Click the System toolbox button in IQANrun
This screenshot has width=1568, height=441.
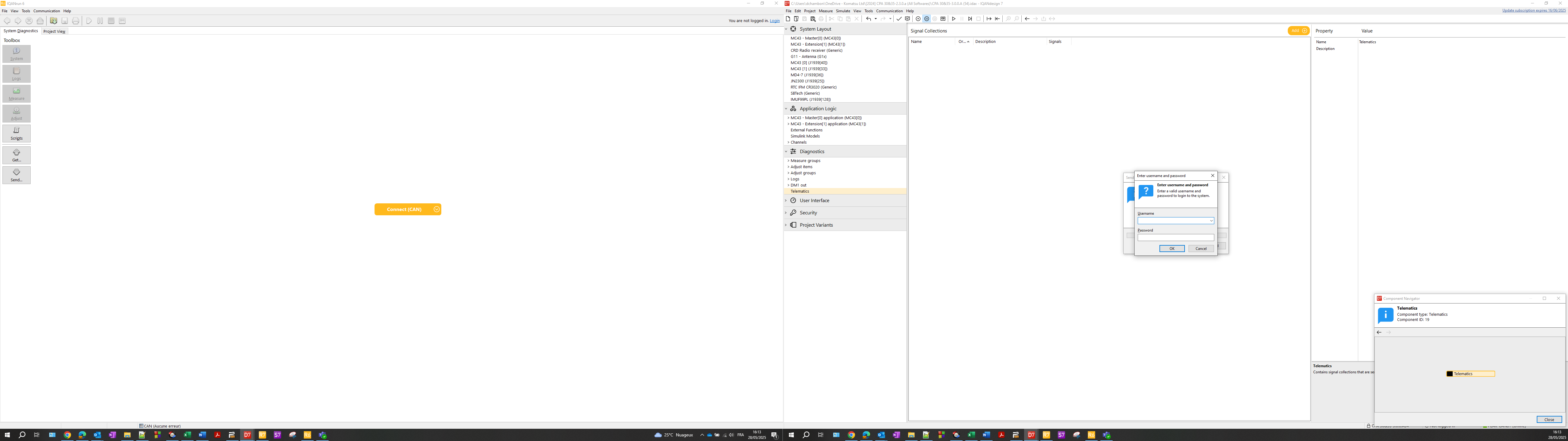tap(17, 54)
